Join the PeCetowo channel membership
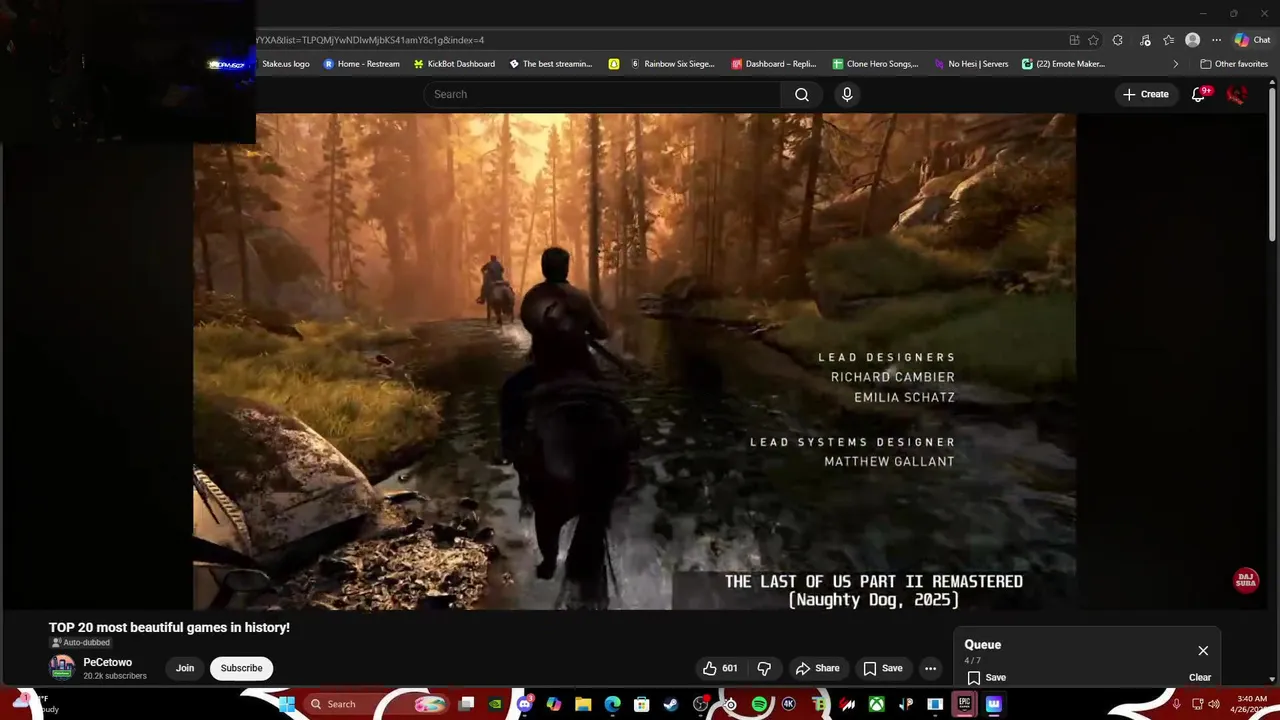This screenshot has height=720, width=1280. click(185, 668)
